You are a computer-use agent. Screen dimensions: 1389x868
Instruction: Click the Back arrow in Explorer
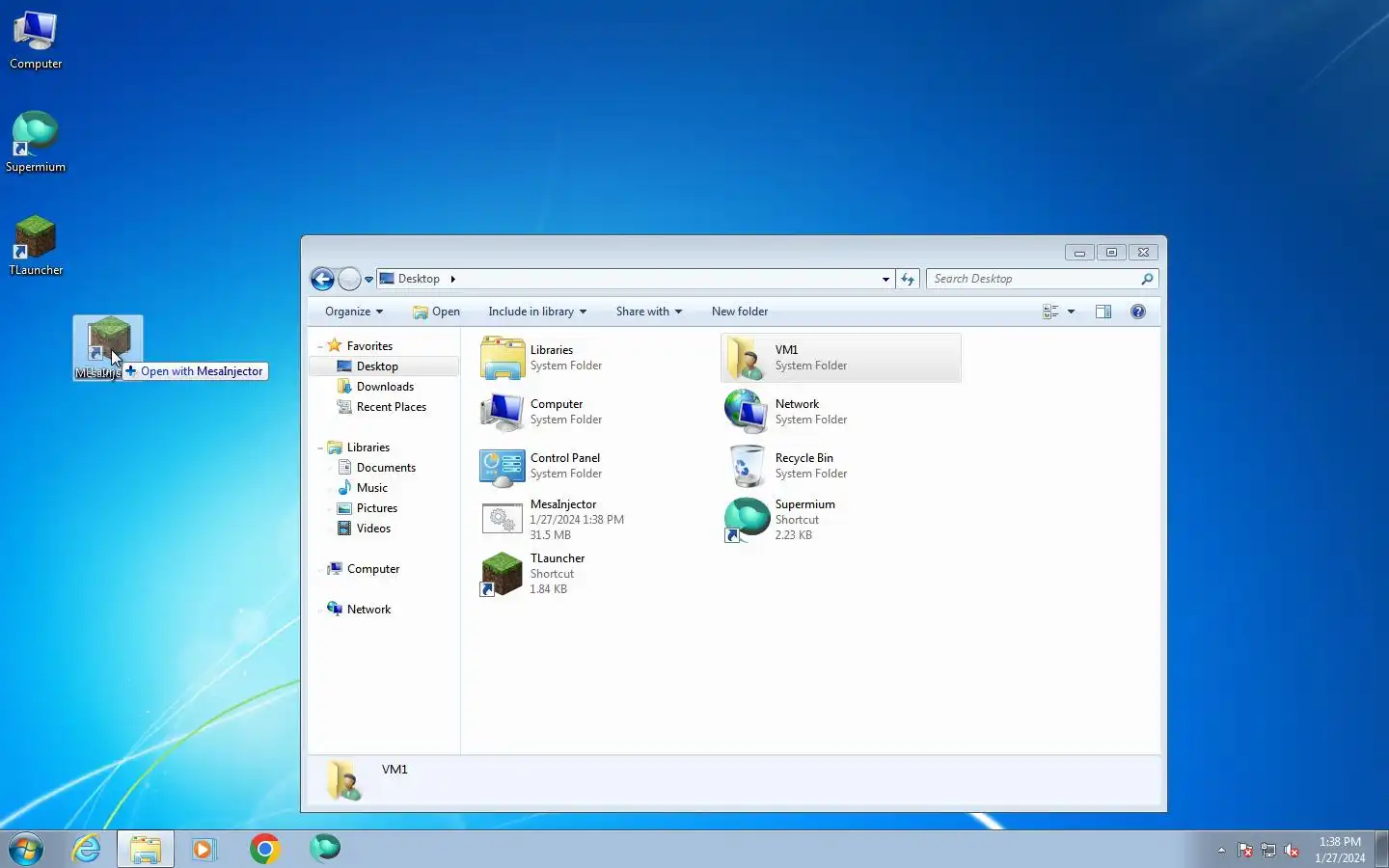click(x=322, y=279)
